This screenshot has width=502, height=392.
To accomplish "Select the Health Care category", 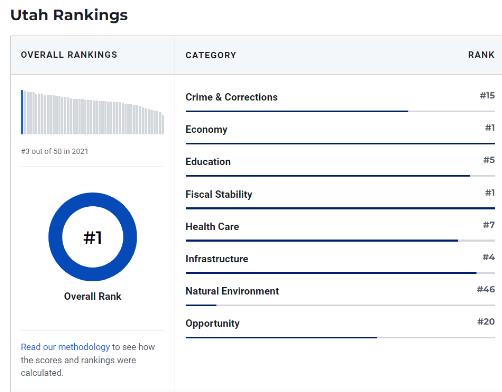I will coord(212,227).
